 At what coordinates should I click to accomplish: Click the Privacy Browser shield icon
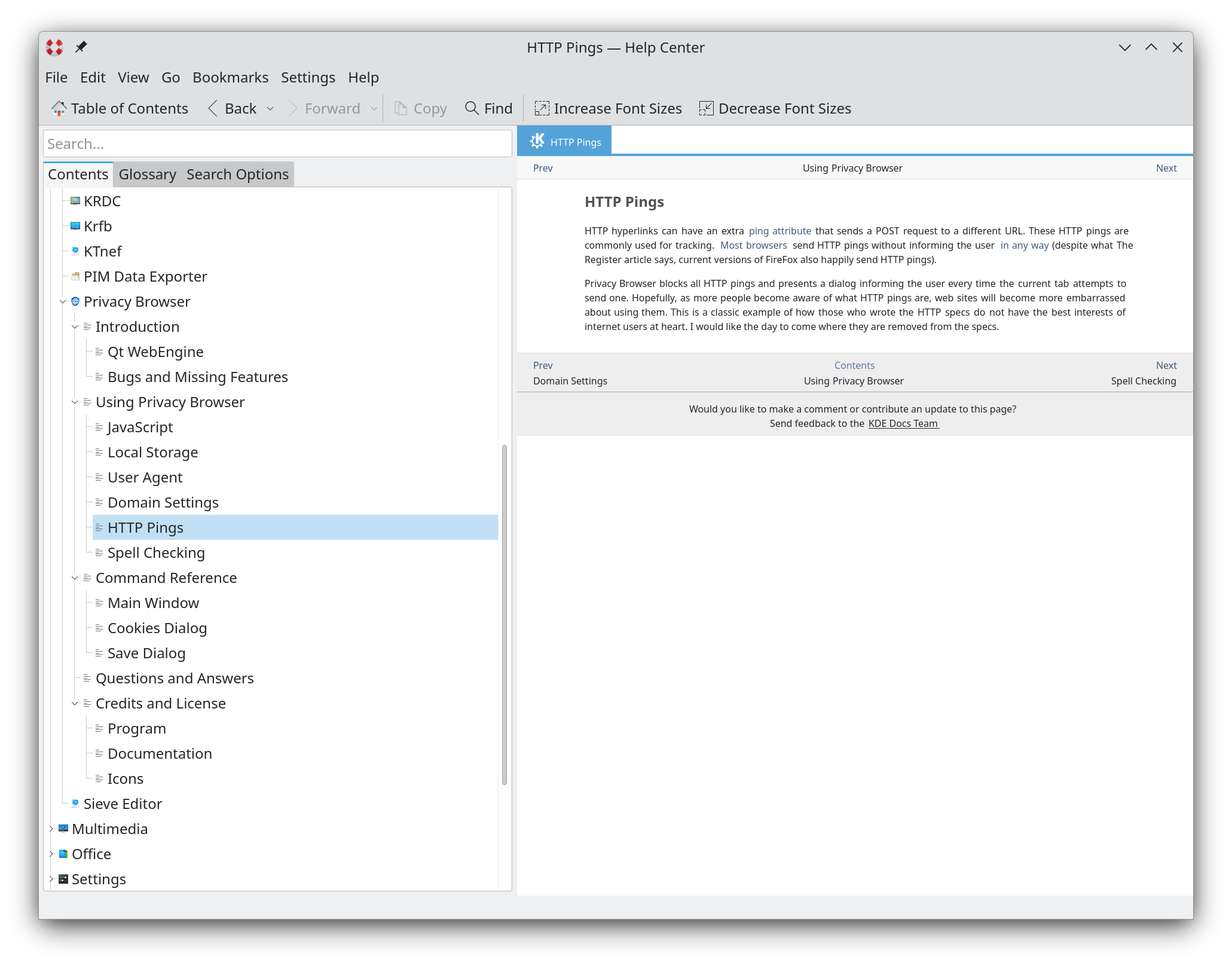coord(75,301)
